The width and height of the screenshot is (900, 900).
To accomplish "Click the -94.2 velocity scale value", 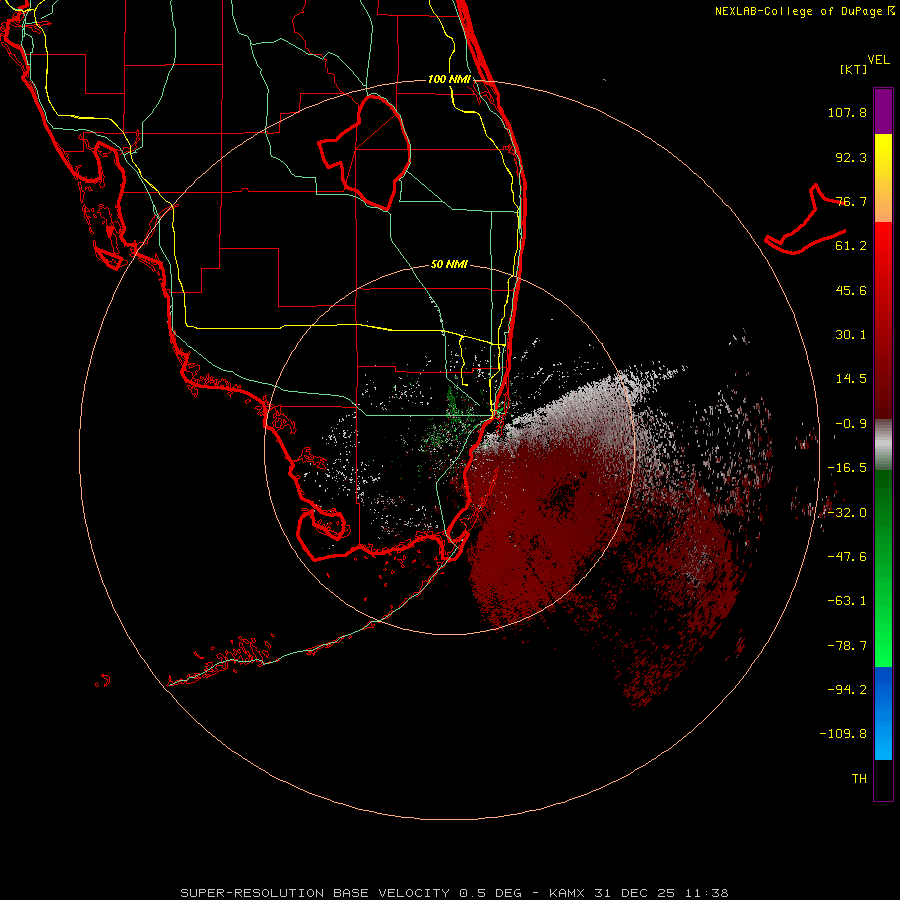I will click(x=847, y=690).
